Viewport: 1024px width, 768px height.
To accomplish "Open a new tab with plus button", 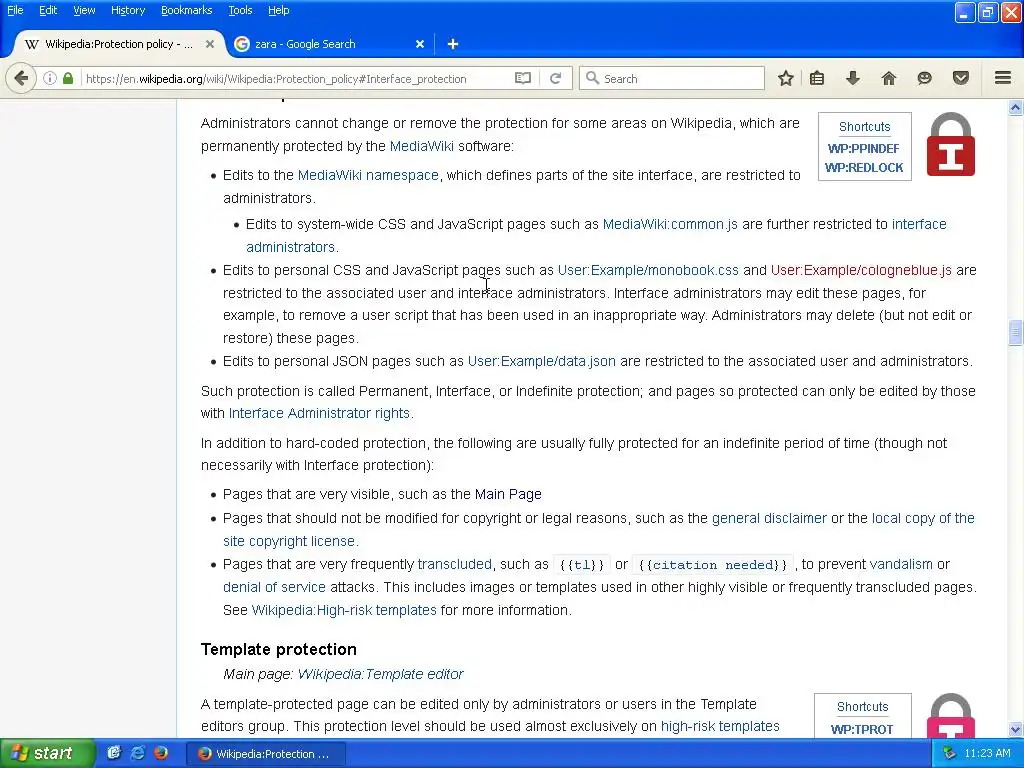I will pos(453,44).
